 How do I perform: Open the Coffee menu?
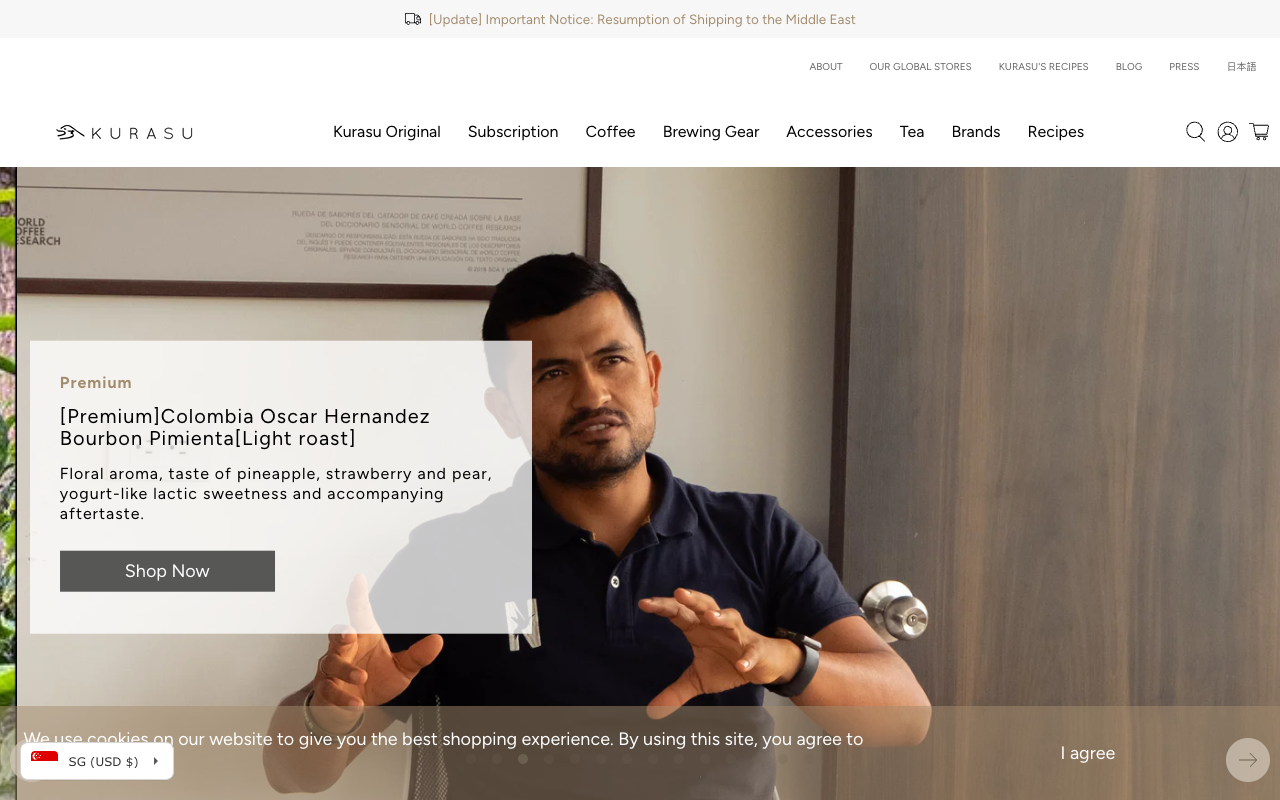tap(610, 132)
